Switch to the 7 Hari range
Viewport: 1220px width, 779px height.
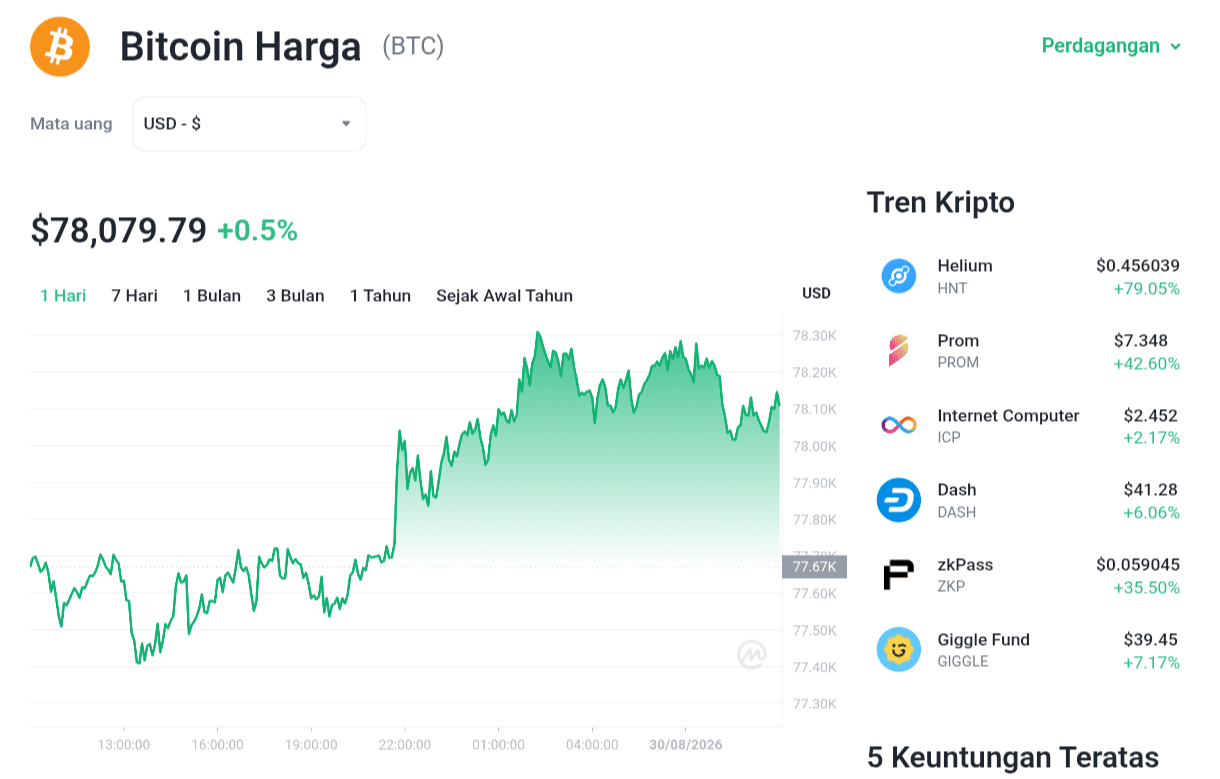(134, 296)
